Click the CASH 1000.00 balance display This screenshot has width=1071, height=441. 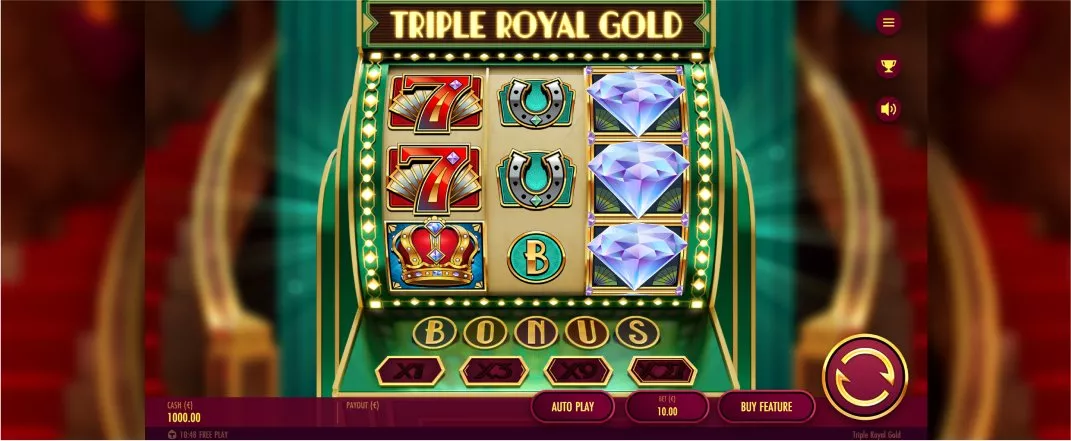pos(184,412)
